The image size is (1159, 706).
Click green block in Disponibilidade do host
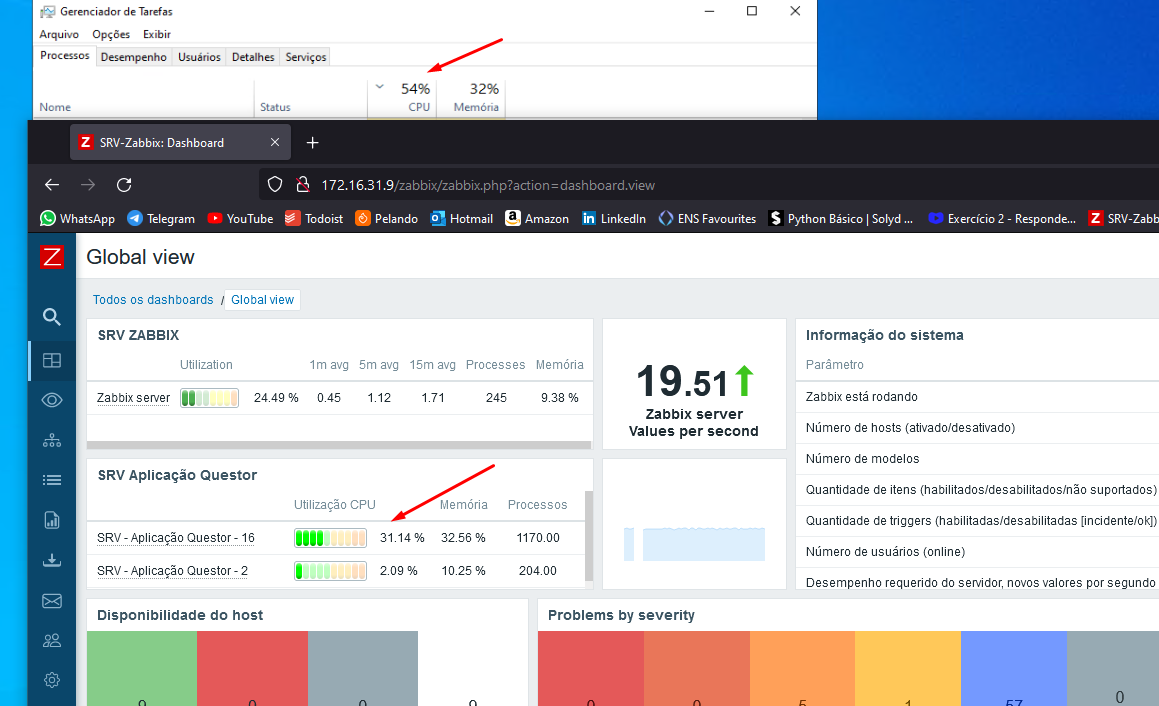pyautogui.click(x=142, y=668)
